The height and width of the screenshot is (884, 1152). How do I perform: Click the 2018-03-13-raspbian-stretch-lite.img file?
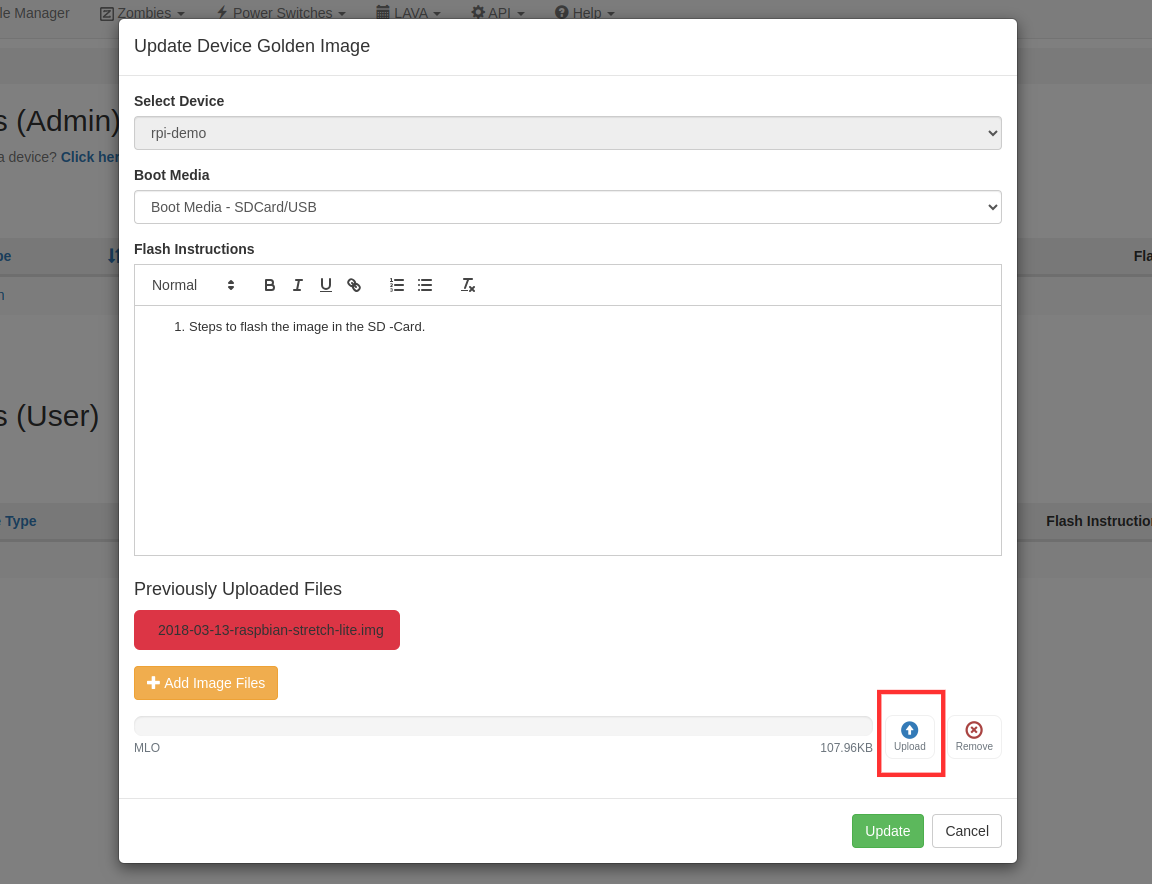pos(267,630)
